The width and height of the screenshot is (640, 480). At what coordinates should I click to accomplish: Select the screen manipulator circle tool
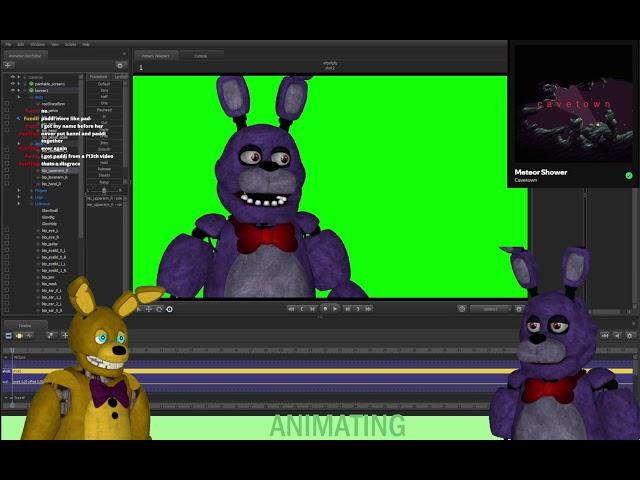click(169, 309)
